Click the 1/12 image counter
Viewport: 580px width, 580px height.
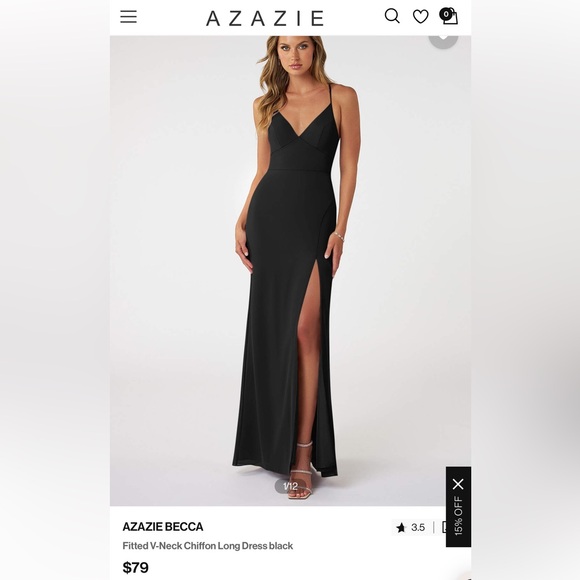point(290,486)
